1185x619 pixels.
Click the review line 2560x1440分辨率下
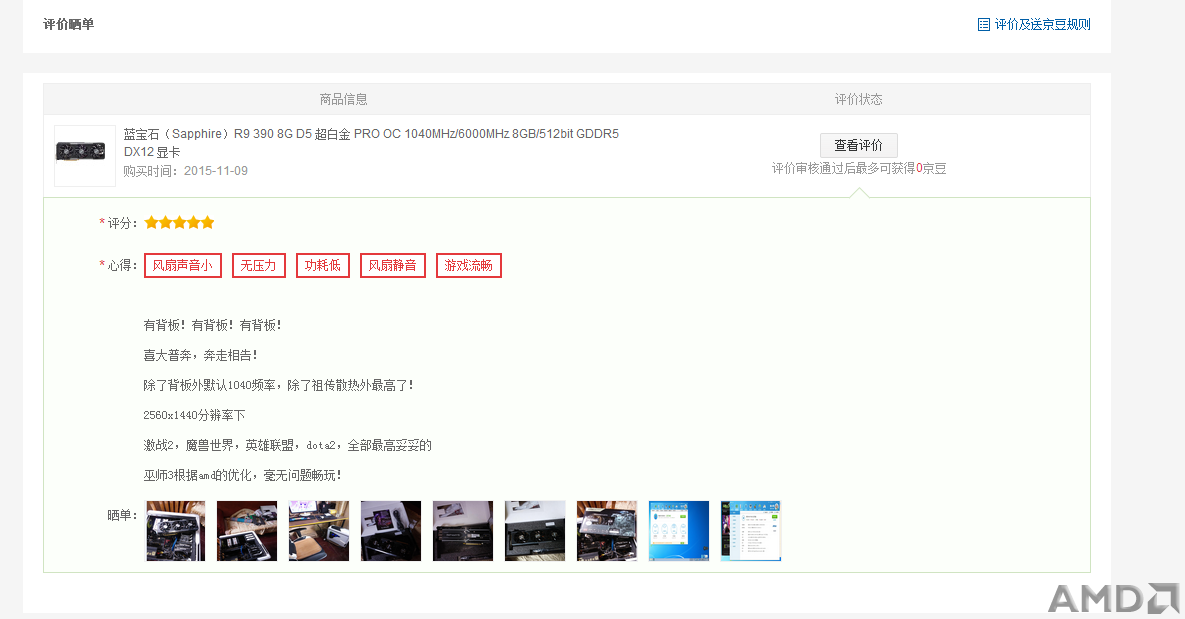[194, 415]
